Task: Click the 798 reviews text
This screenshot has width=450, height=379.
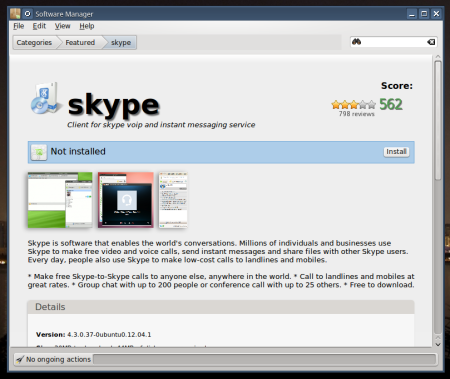Action: (357, 114)
